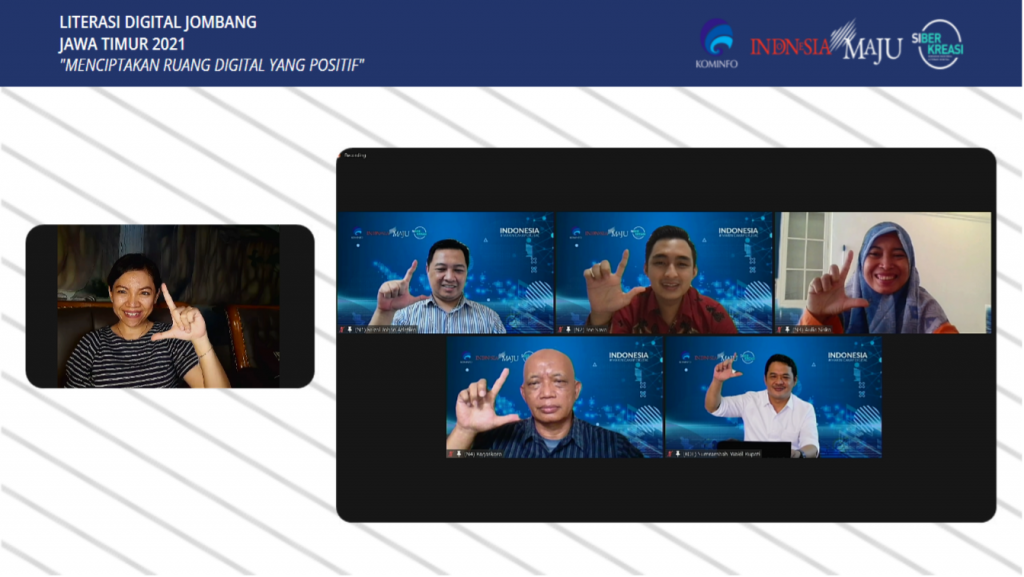This screenshot has width=1024, height=577.
Task: Select the video tile of the man in the red batik shirt
Action: coord(664,273)
